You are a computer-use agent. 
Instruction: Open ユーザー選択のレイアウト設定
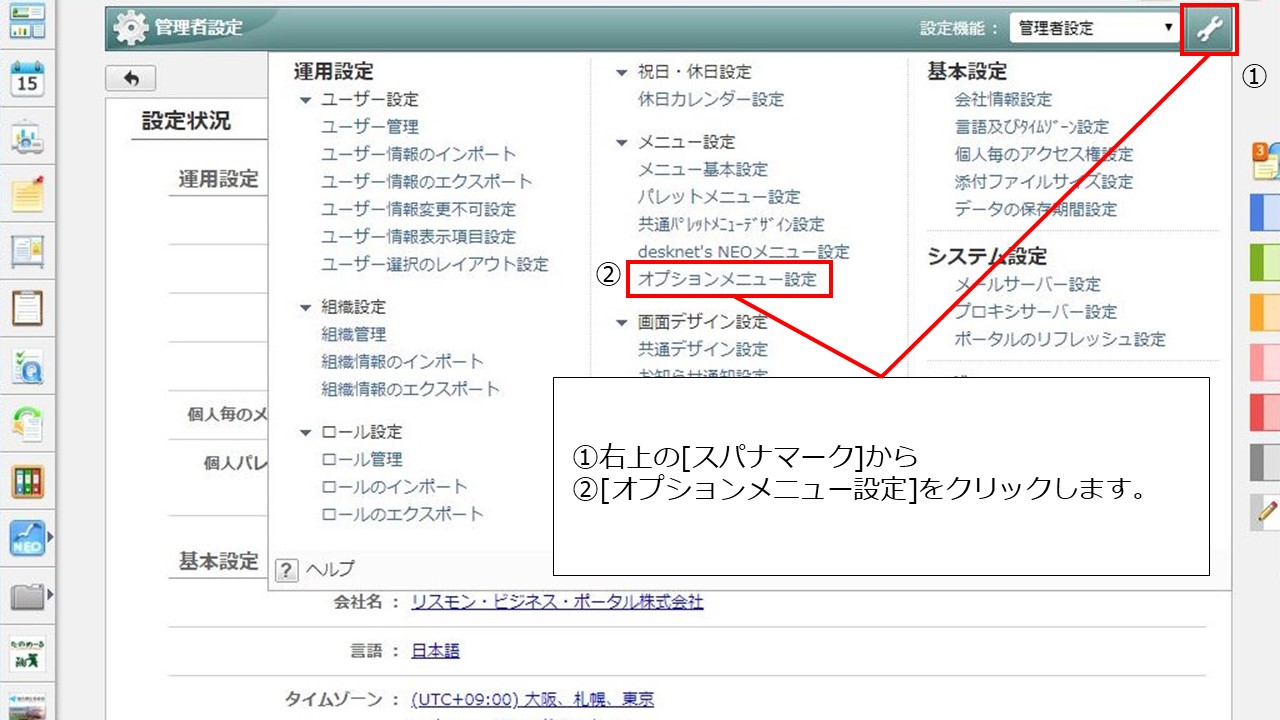coord(435,264)
